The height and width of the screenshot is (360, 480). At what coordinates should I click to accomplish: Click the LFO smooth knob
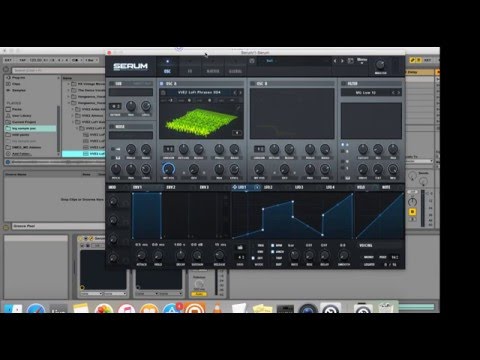[343, 256]
